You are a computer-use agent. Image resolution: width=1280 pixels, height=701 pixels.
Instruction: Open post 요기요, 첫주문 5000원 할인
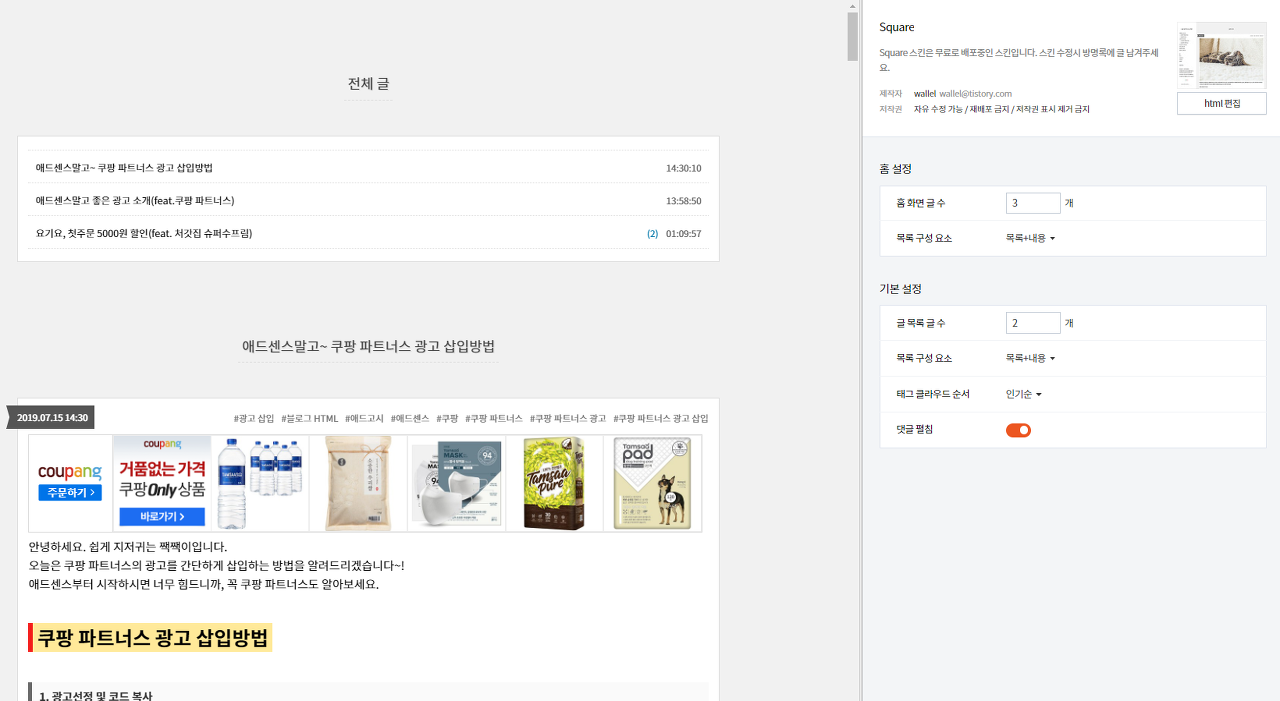pyautogui.click(x=144, y=234)
